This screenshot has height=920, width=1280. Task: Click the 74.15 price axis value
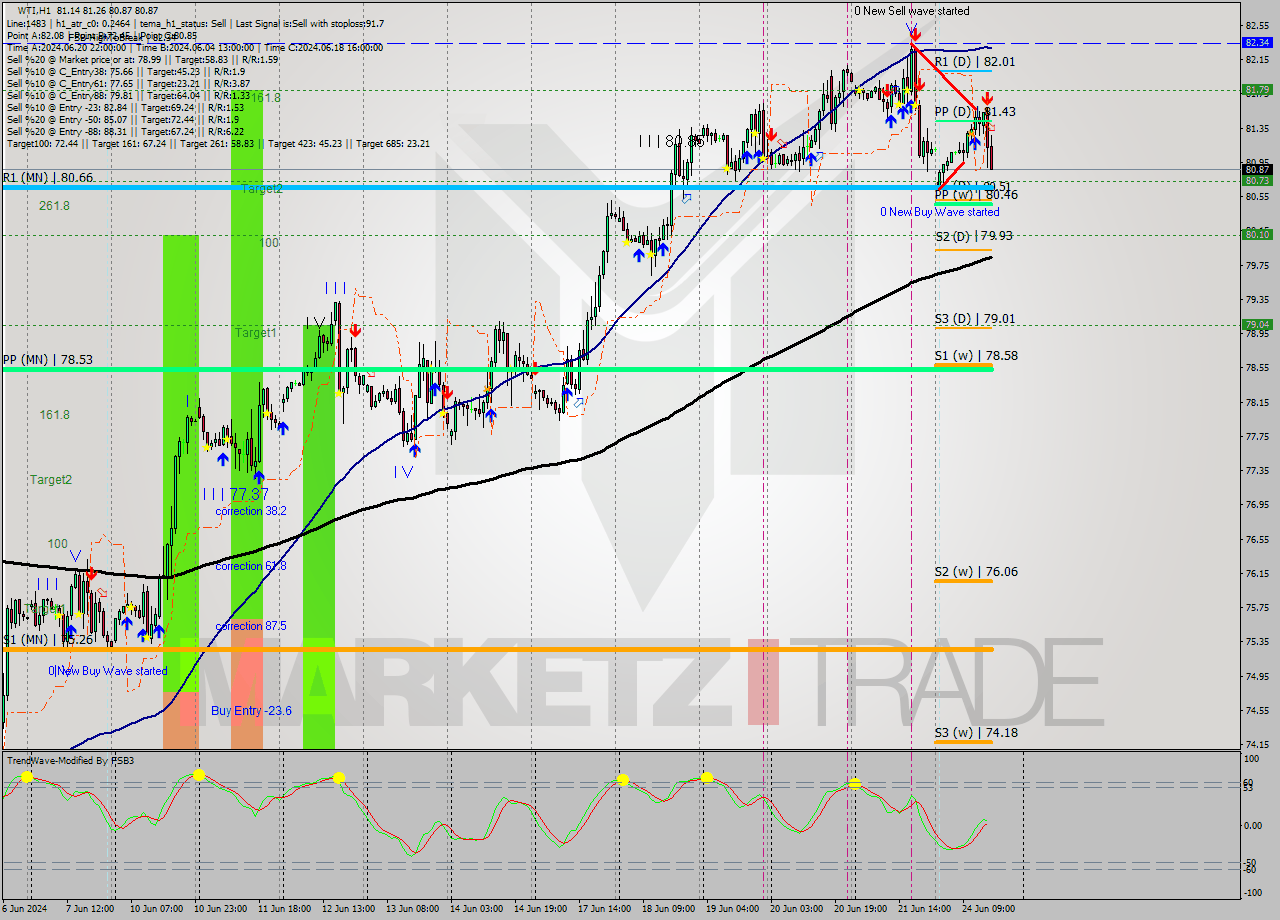tap(1257, 744)
